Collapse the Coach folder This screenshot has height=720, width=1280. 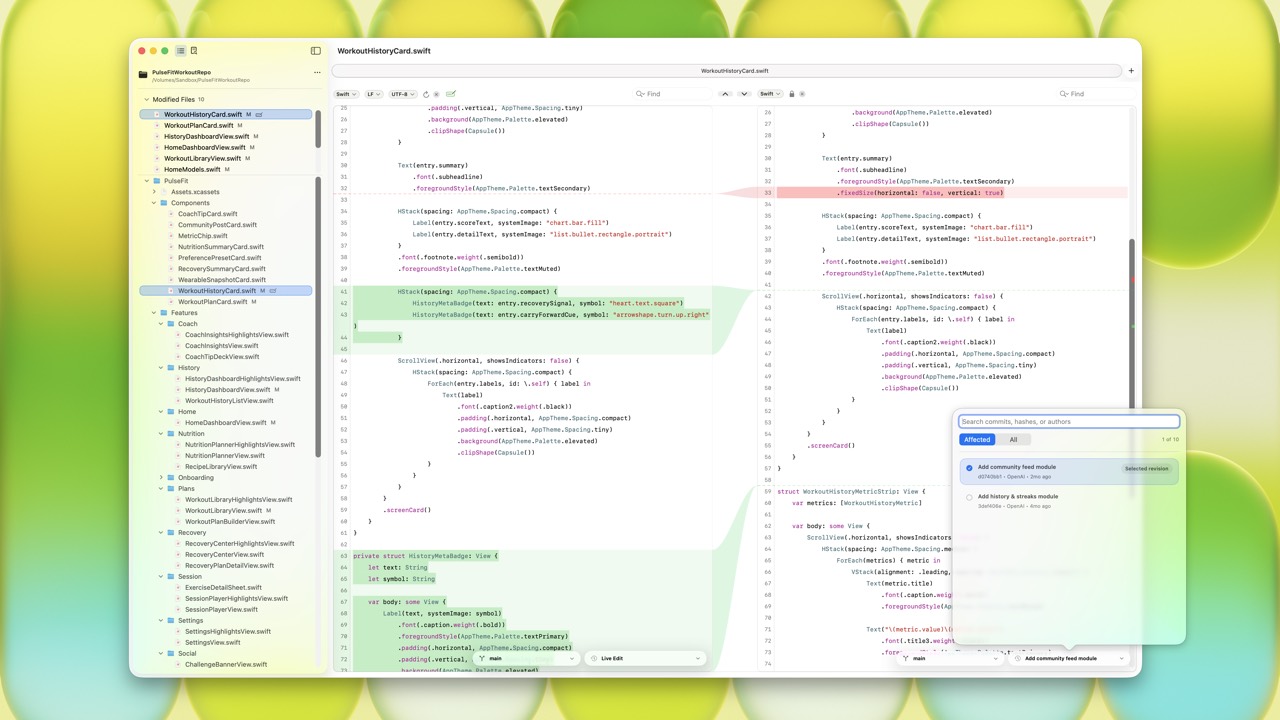point(161,324)
